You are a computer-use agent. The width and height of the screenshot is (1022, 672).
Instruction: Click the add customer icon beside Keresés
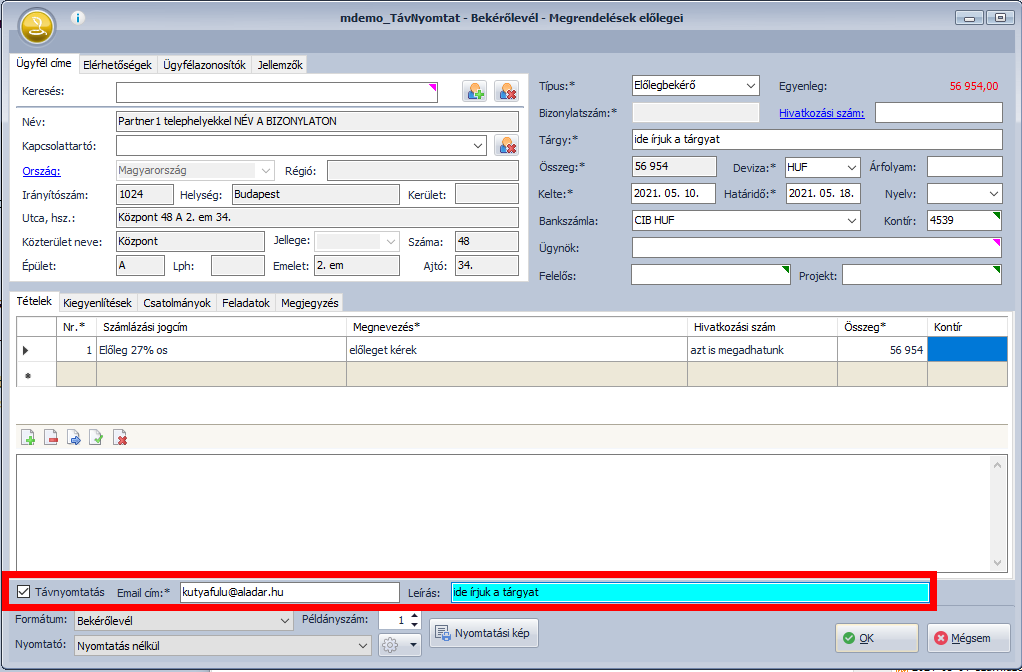pyautogui.click(x=474, y=91)
